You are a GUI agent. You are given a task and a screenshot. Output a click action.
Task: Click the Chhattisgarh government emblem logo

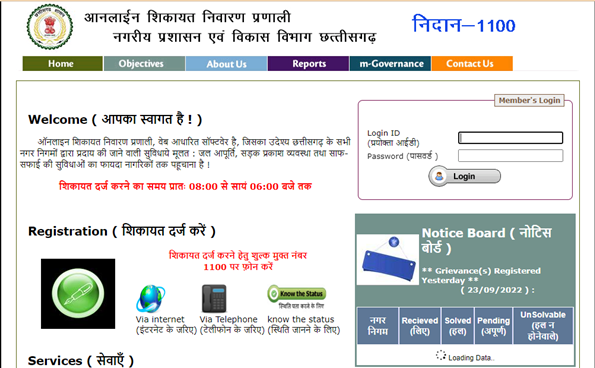50,27
